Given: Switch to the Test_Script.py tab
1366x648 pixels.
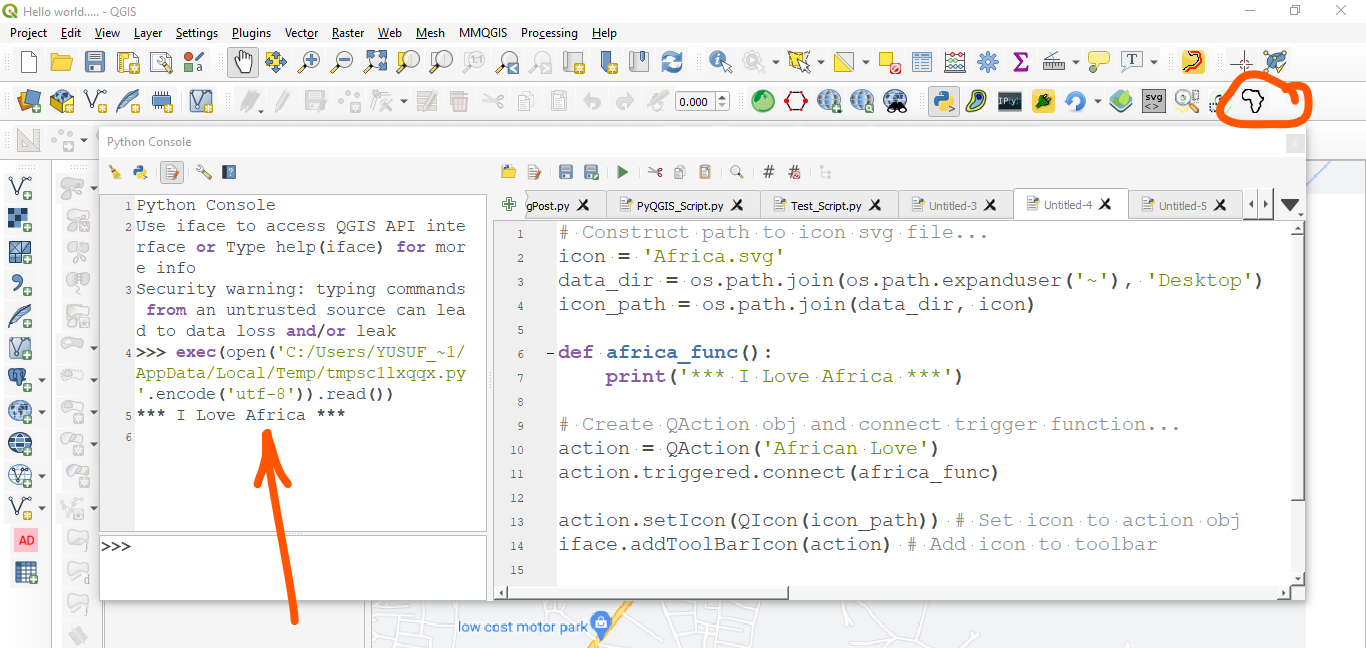Looking at the screenshot, I should pos(822,204).
